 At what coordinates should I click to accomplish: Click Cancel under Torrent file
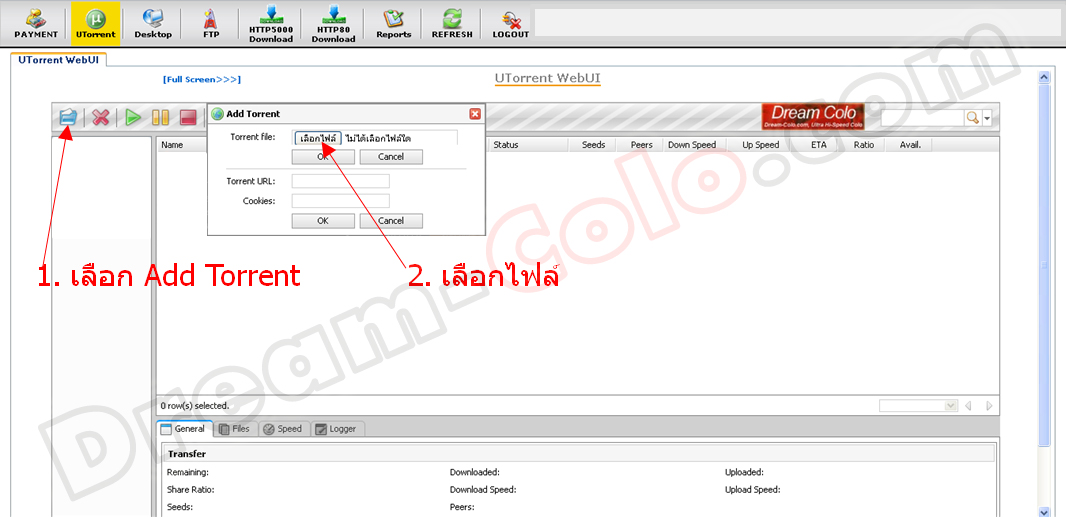(x=391, y=156)
